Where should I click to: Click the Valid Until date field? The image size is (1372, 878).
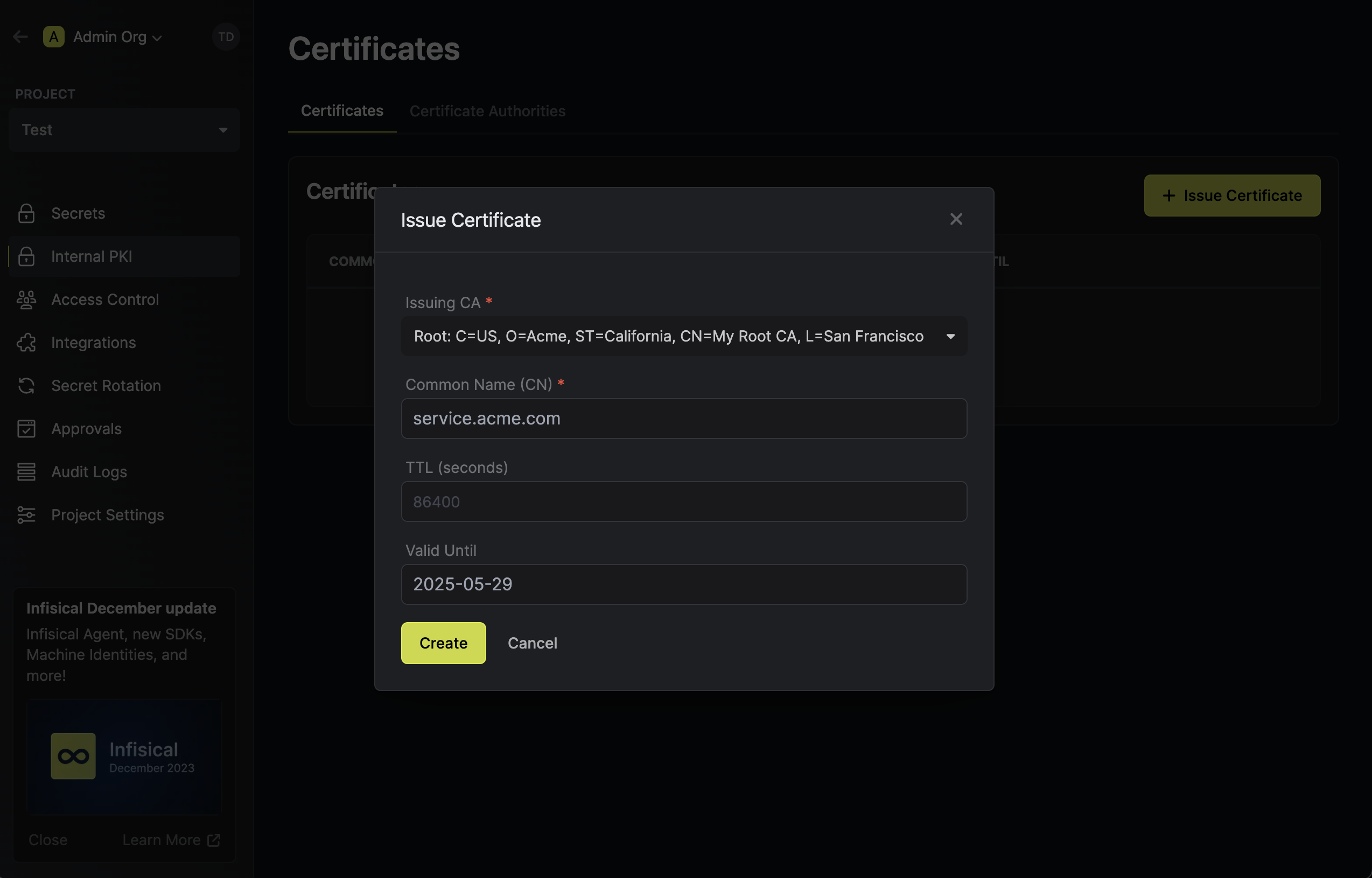pos(684,584)
